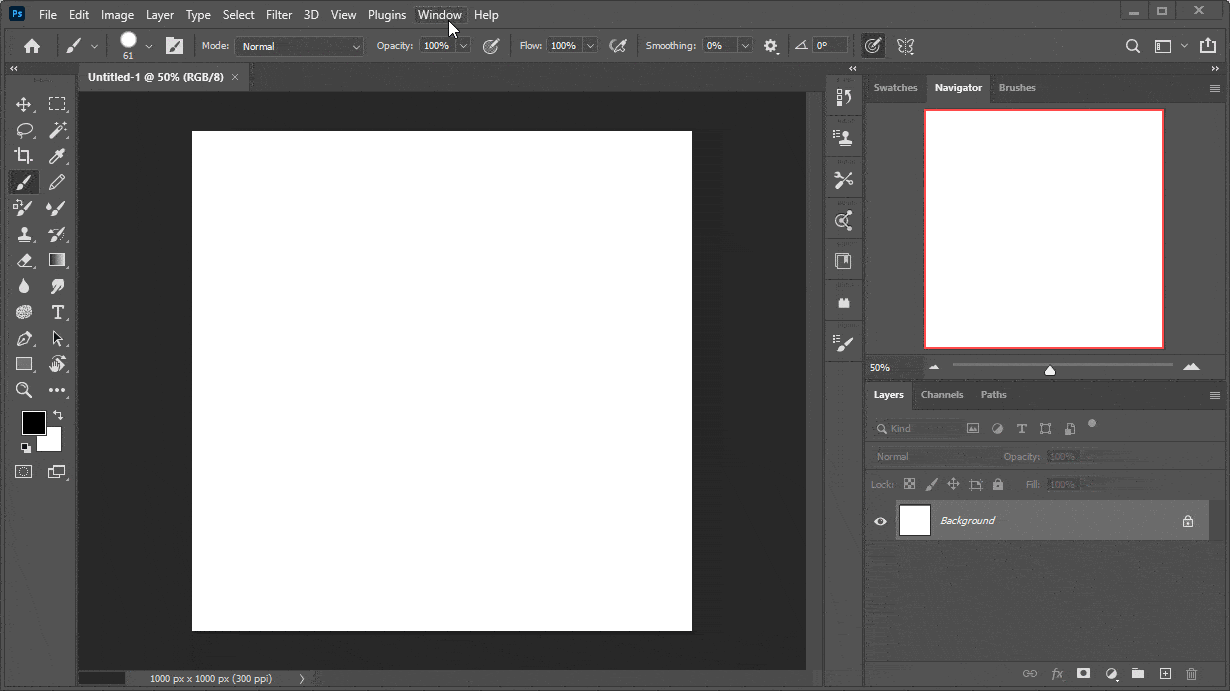Viewport: 1230px width, 691px height.
Task: Open the tool preset picker brush dropdown
Action: tap(81, 46)
